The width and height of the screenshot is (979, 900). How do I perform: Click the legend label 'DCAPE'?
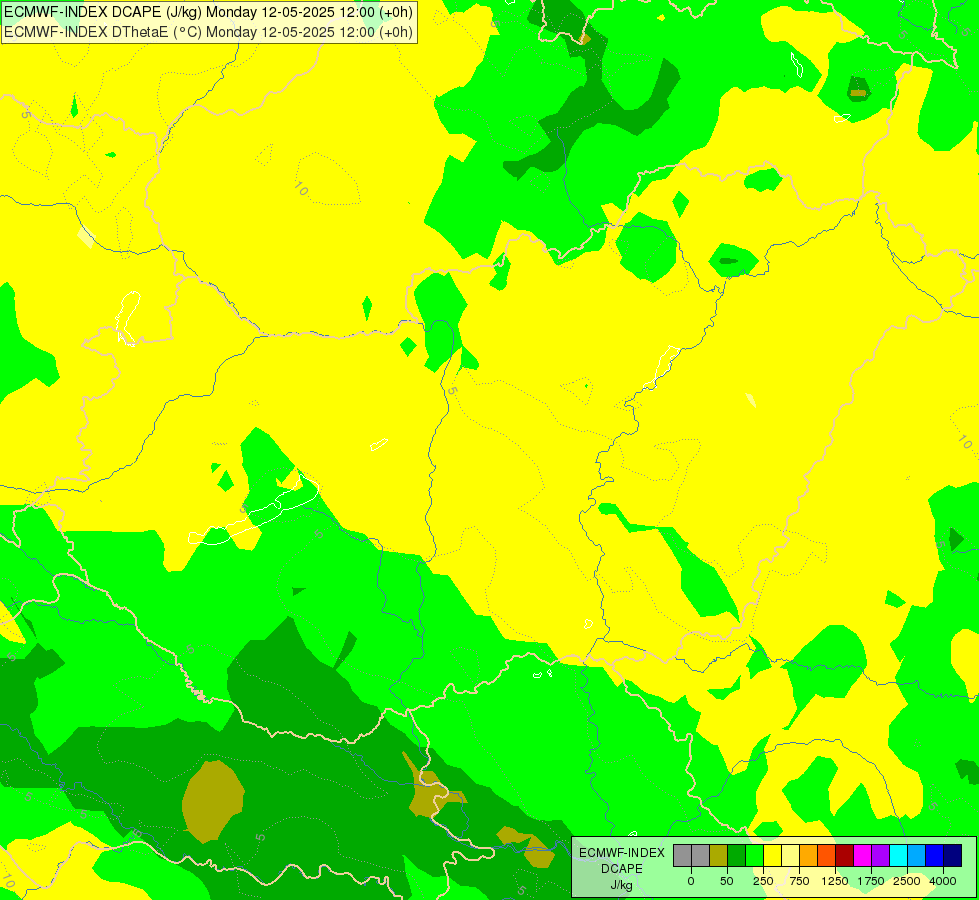click(622, 869)
